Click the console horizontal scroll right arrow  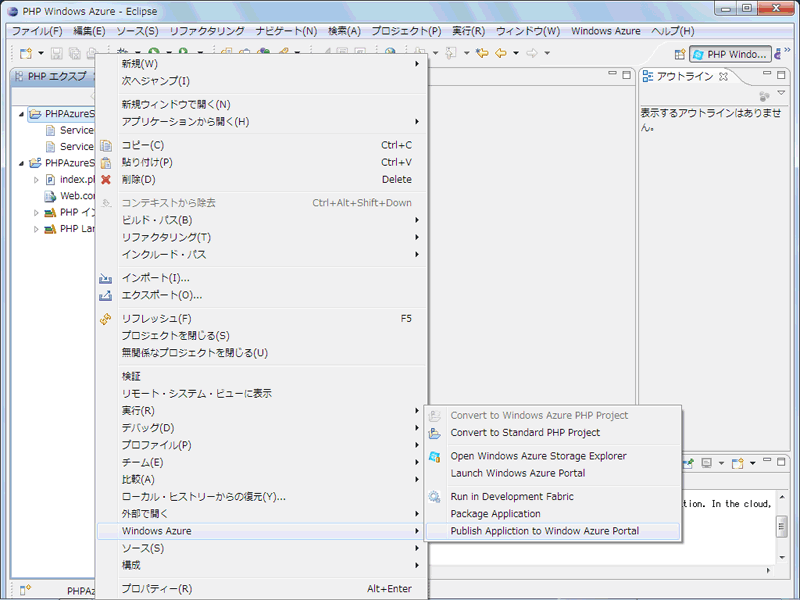pos(769,571)
